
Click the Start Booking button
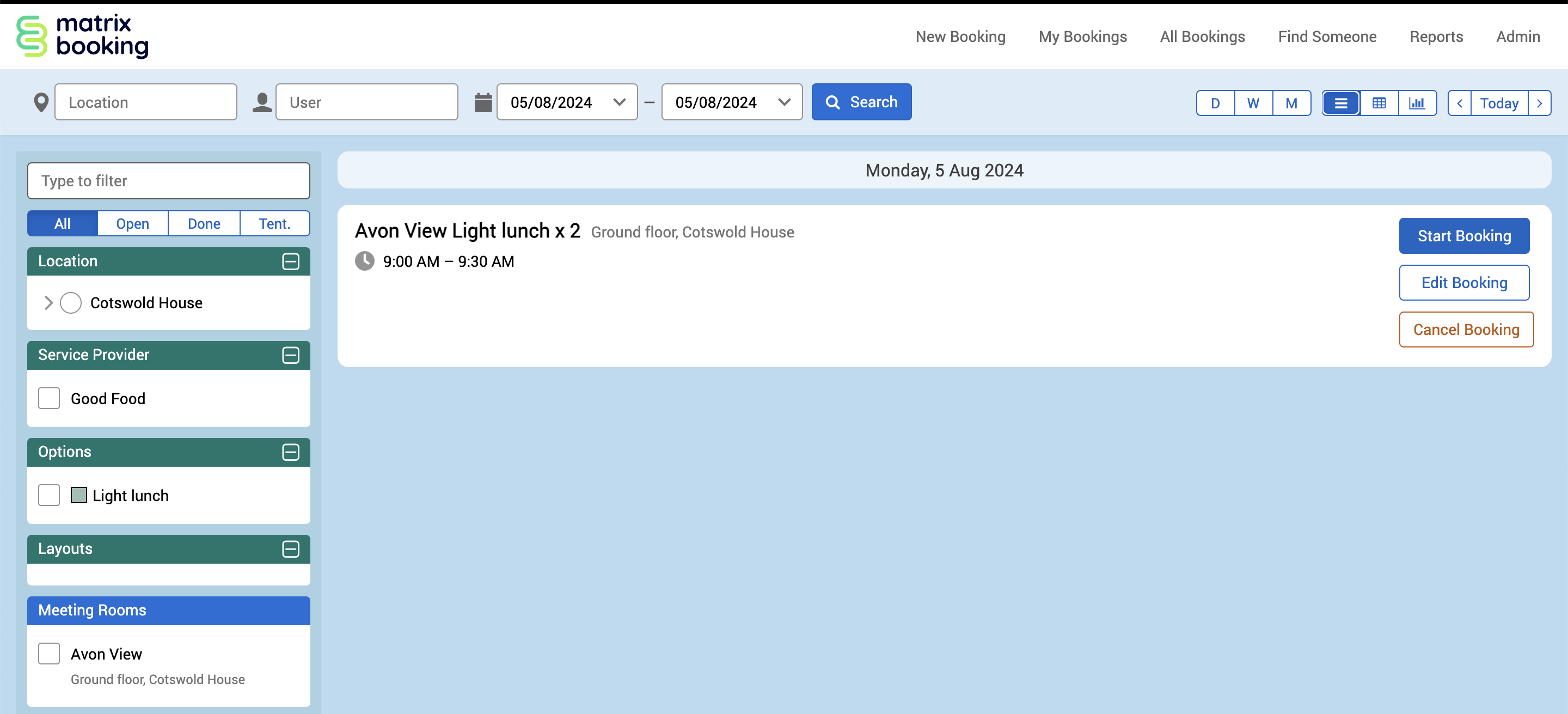(x=1463, y=236)
